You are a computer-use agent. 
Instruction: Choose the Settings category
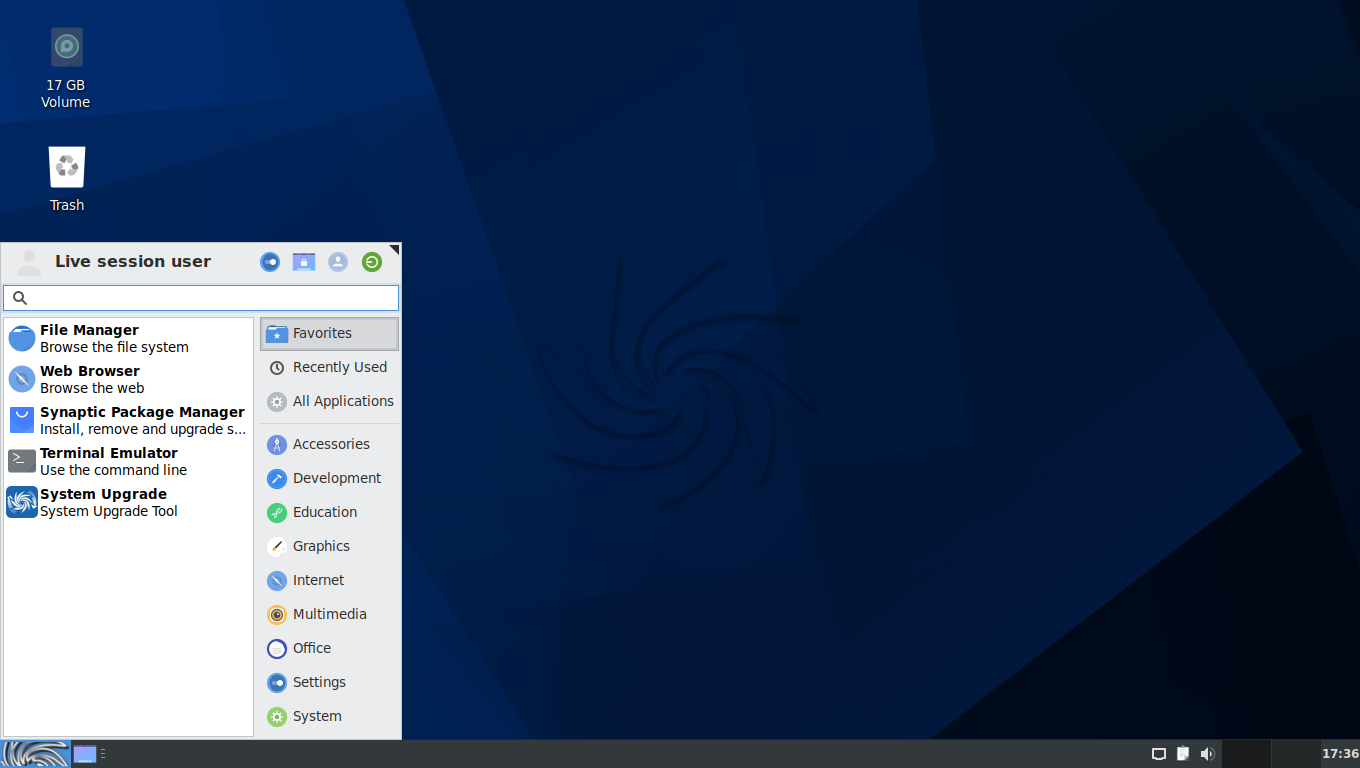click(329, 682)
